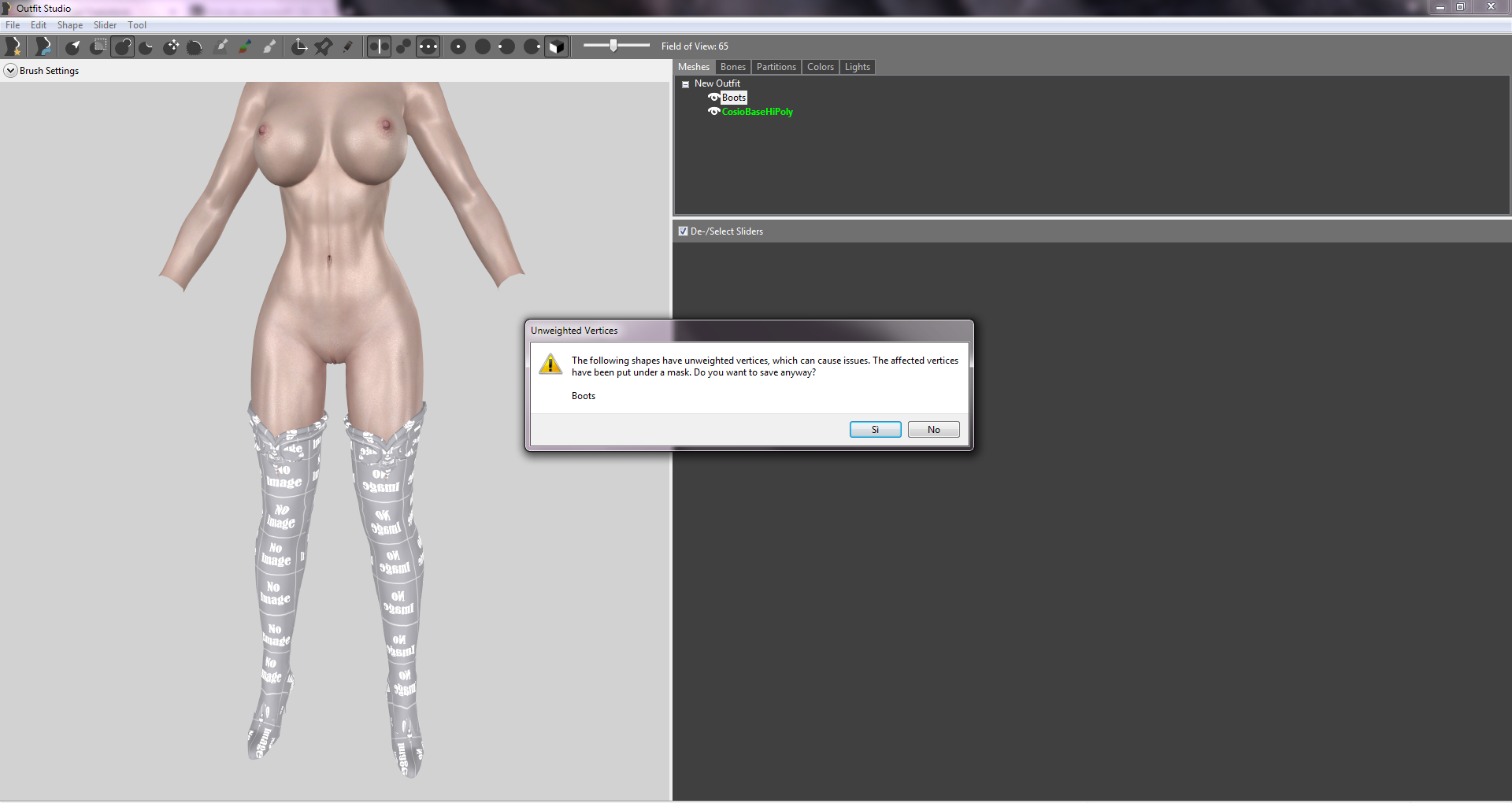The height and width of the screenshot is (803, 1512).
Task: Click the Load Project toolbar icon
Action: pos(43,46)
